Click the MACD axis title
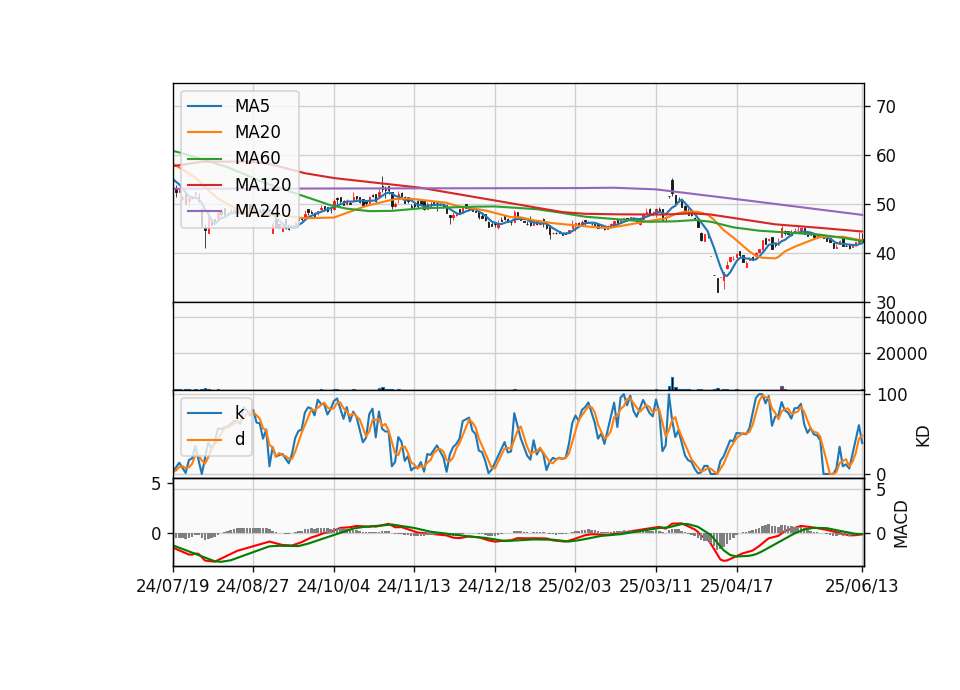This screenshot has height=690, width=960. (x=901, y=525)
